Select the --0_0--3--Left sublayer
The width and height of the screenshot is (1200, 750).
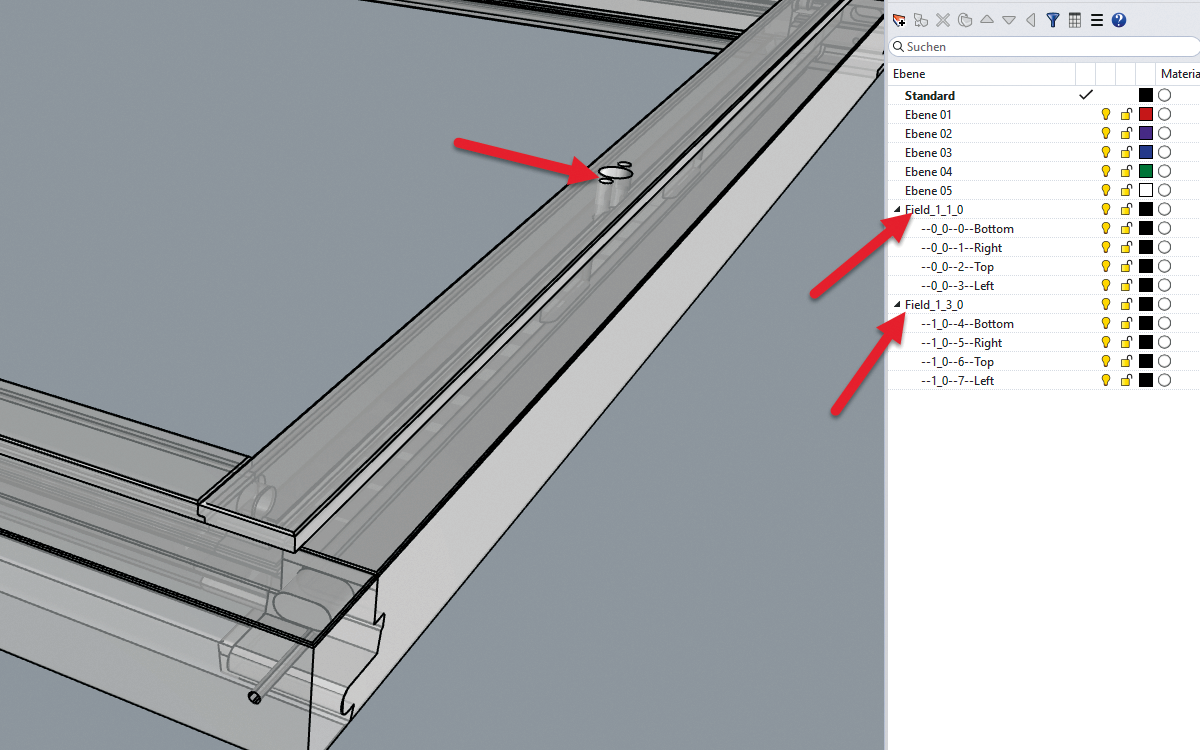pos(957,286)
